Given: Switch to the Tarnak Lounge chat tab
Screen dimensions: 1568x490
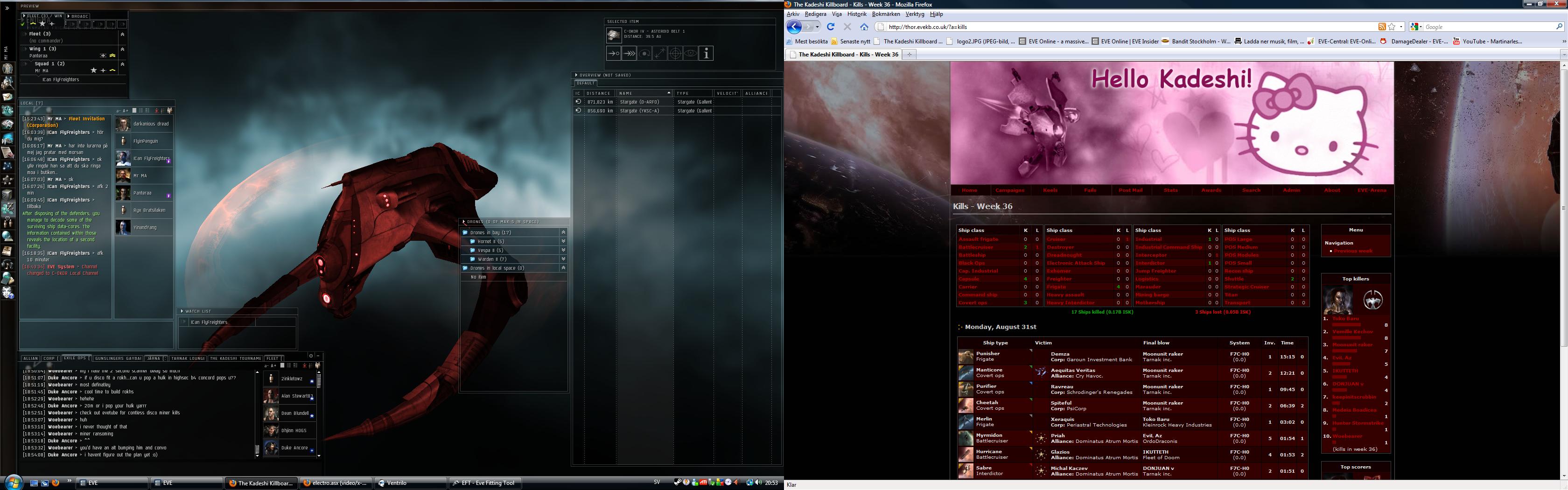Looking at the screenshot, I should [188, 358].
